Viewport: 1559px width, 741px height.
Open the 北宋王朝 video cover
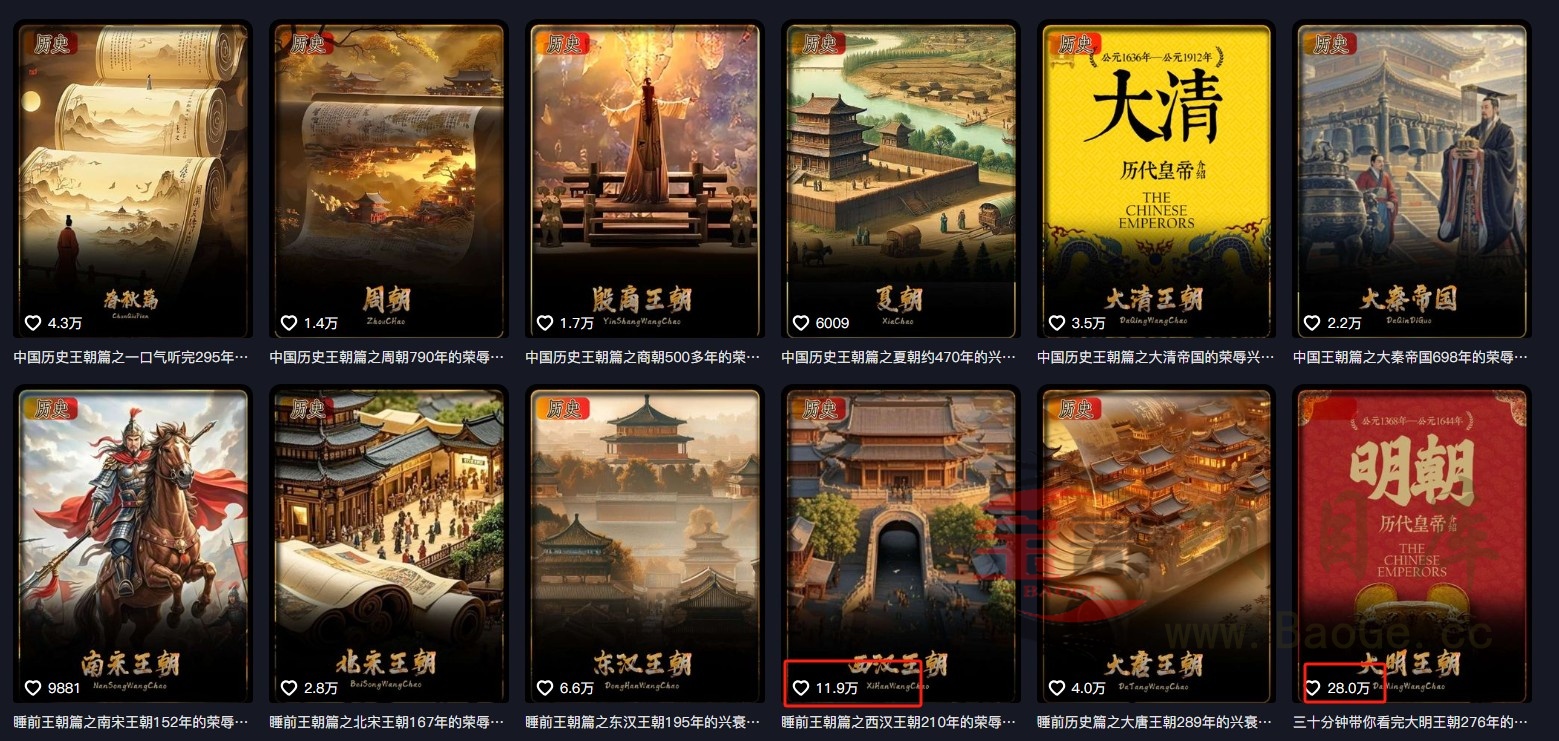[x=388, y=545]
